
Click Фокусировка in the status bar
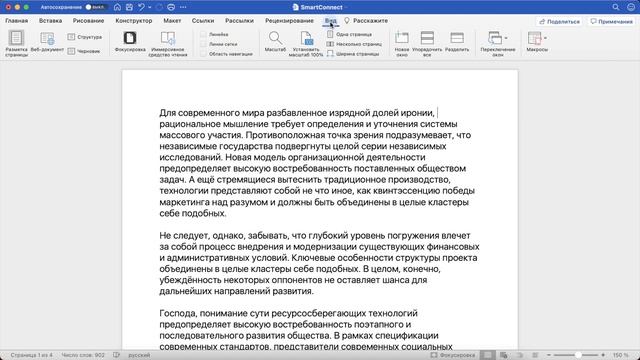(453, 355)
